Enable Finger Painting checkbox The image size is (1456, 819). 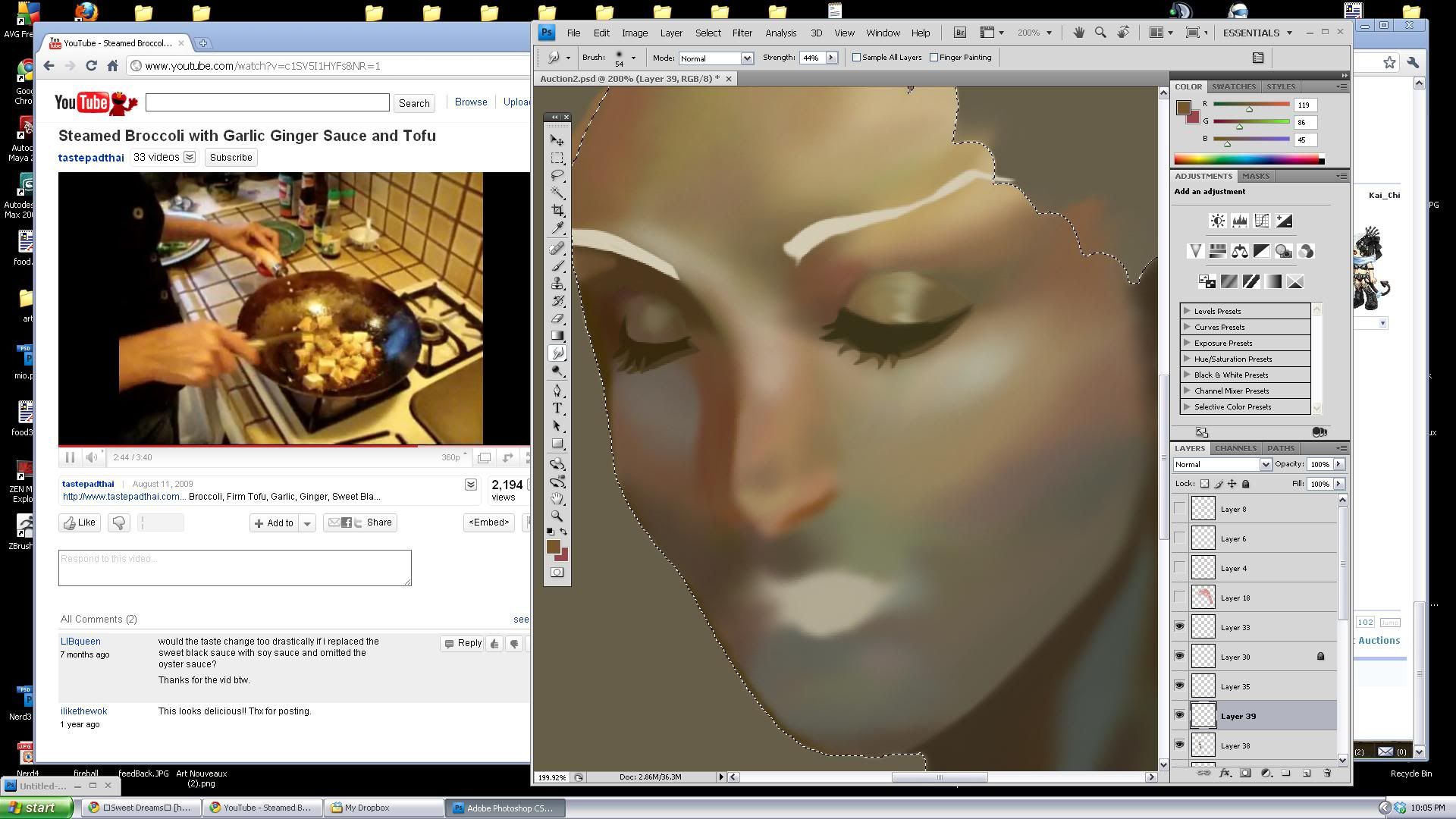(x=934, y=58)
